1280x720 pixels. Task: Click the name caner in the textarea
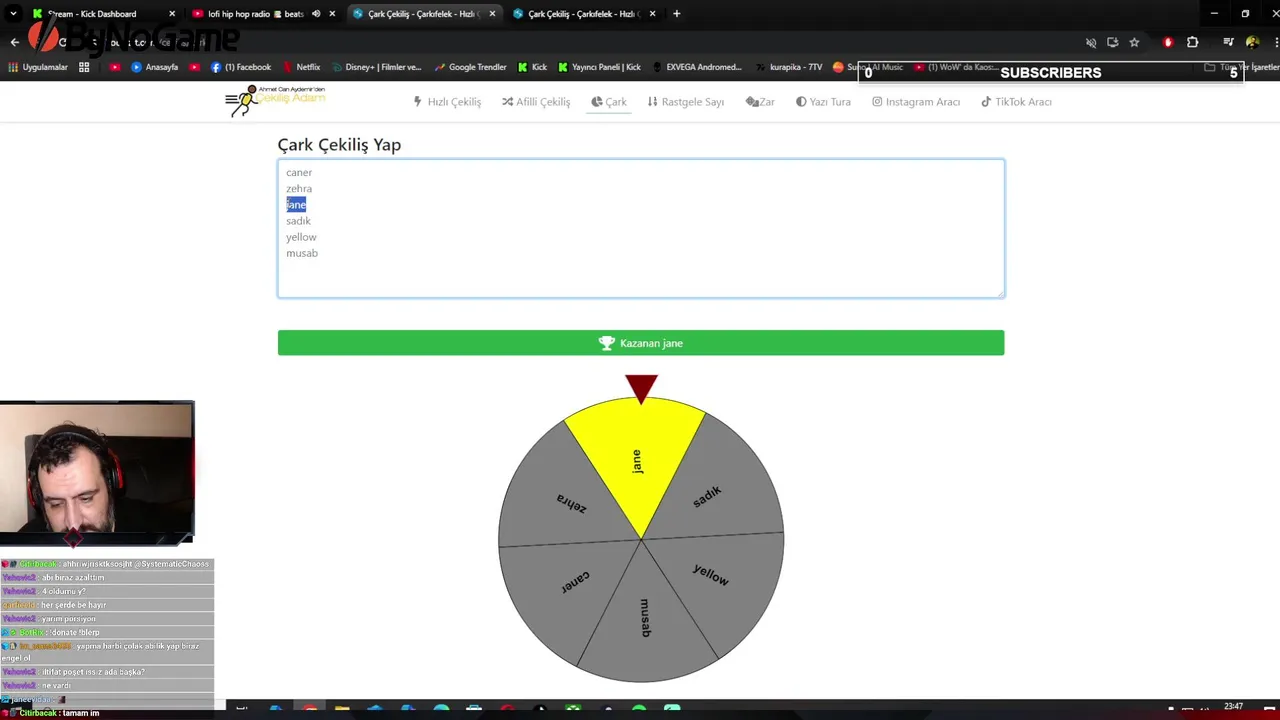[x=299, y=172]
